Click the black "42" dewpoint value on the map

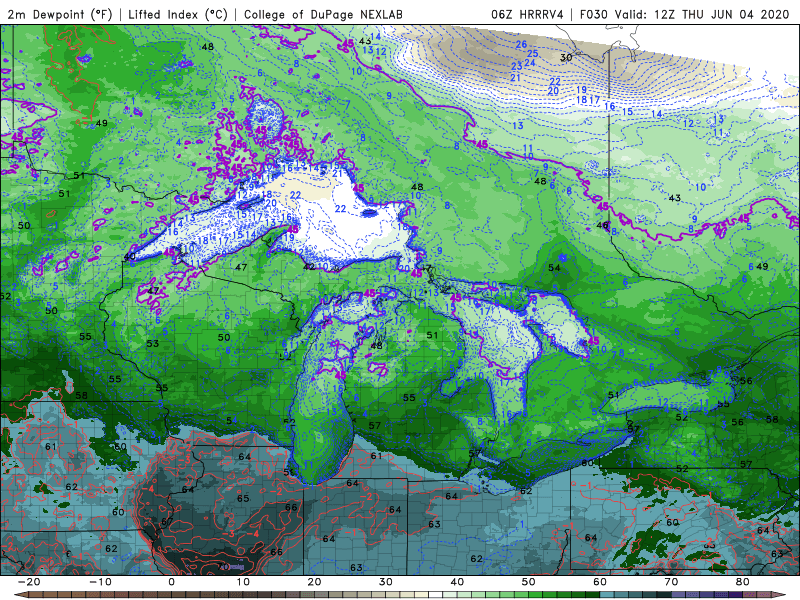pos(309,266)
